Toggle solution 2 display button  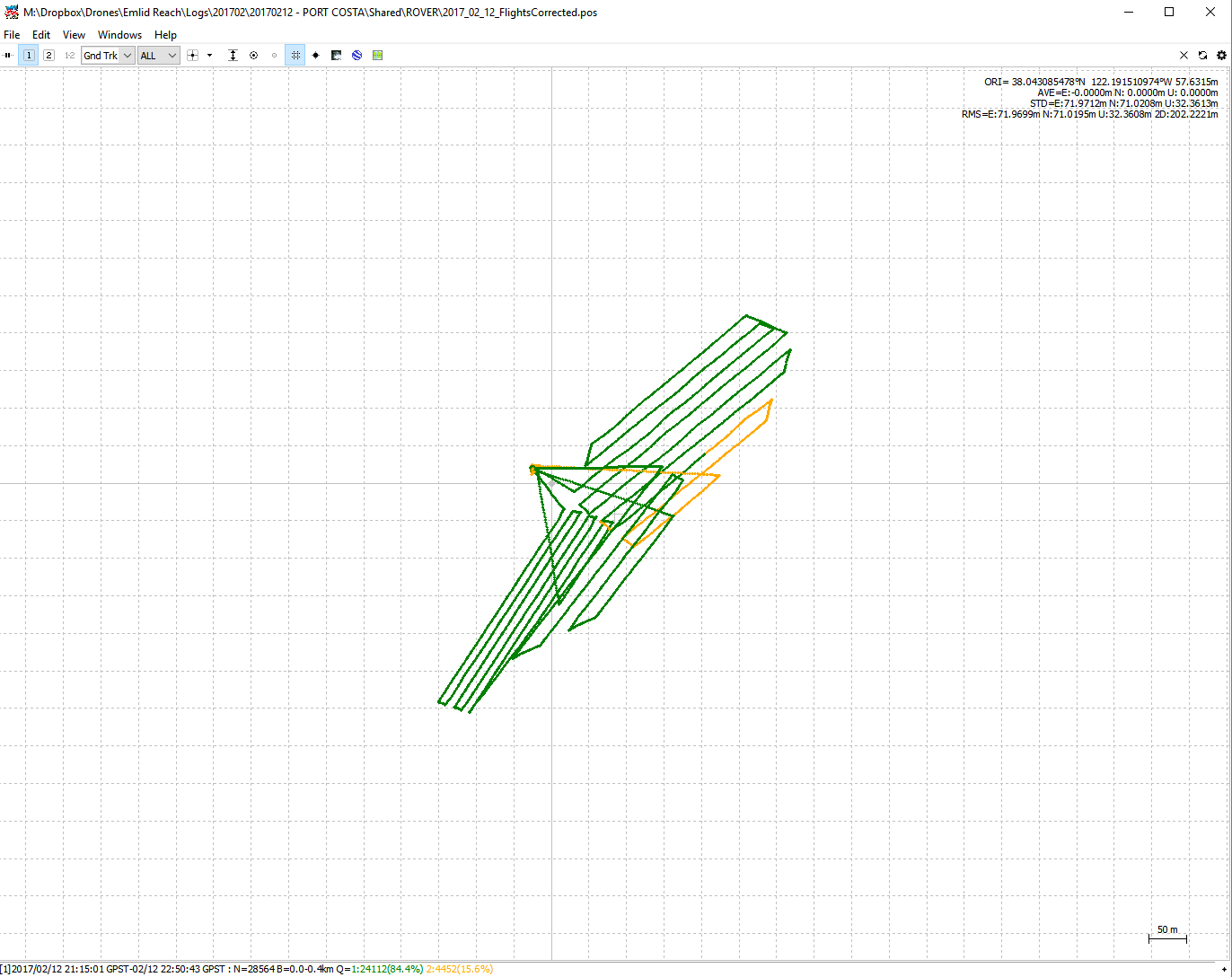48,56
